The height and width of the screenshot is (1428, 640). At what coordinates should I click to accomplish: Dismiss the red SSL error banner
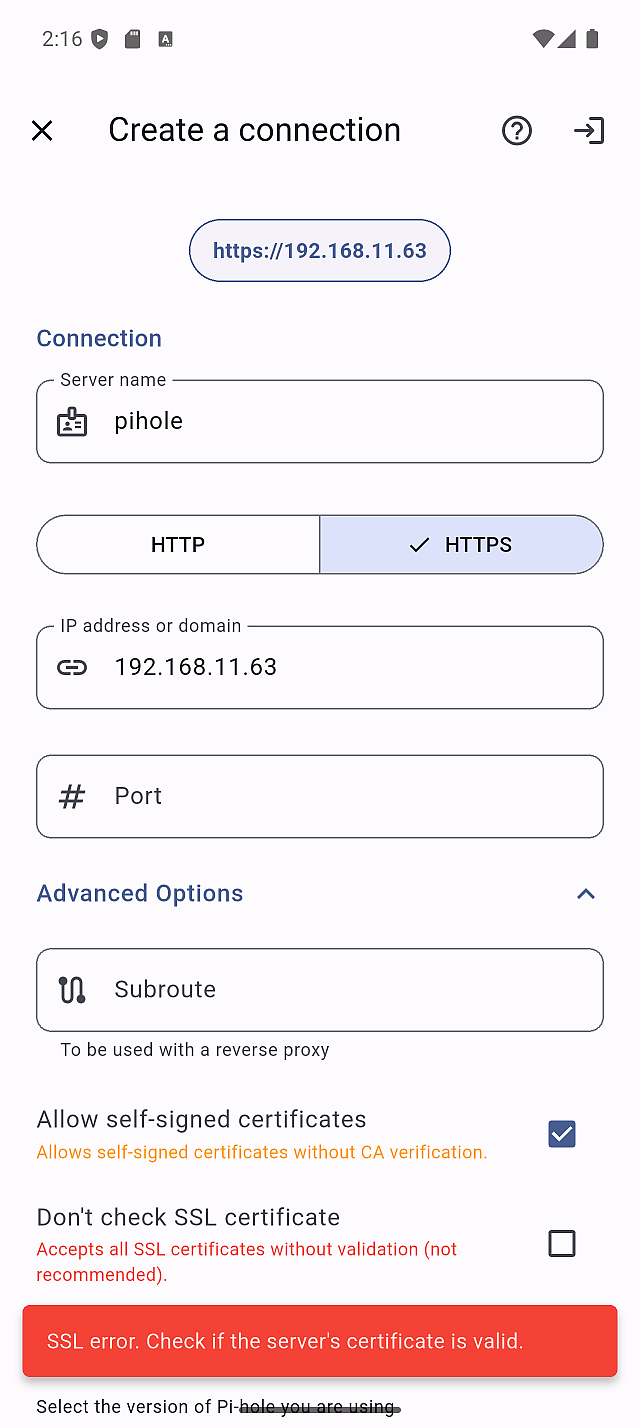(320, 1341)
